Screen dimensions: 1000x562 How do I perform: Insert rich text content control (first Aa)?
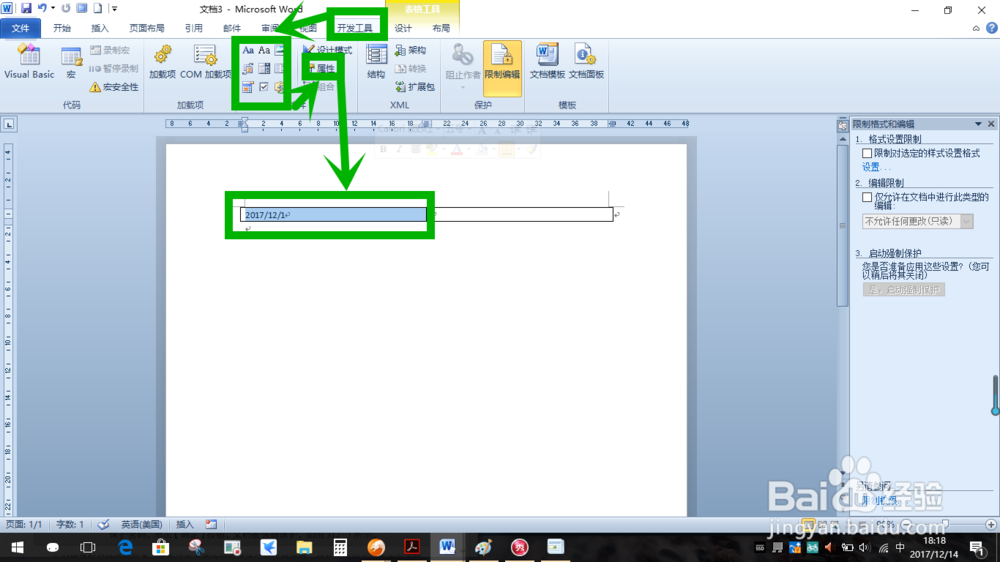point(248,50)
